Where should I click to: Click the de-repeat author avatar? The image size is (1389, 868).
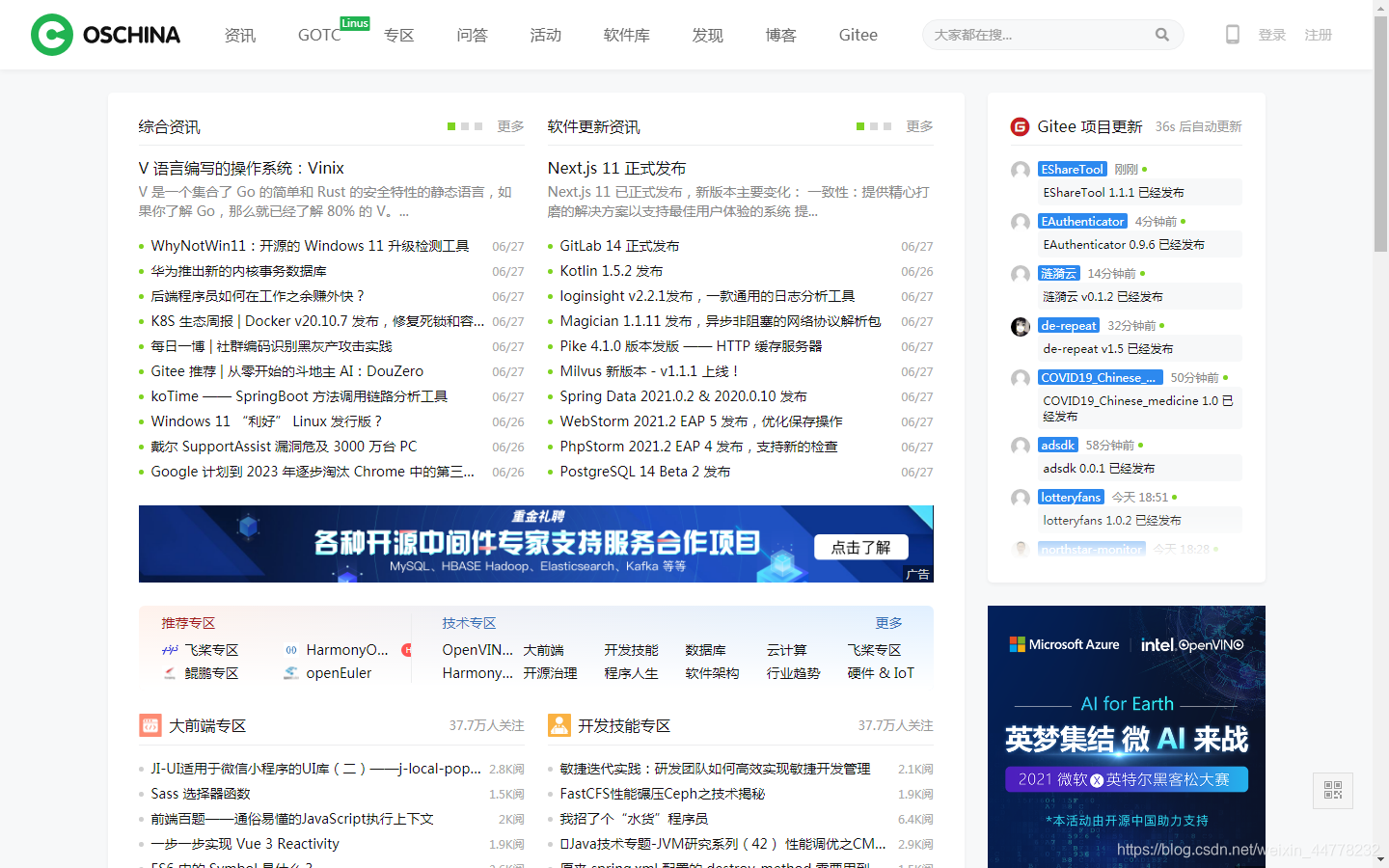coord(1020,327)
